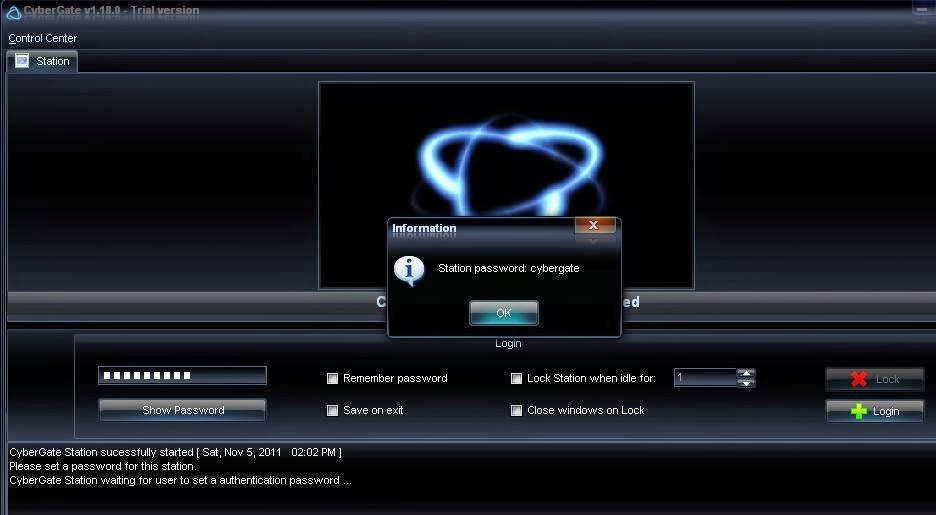
Task: Click the green plus icon on Login
Action: pos(858,411)
